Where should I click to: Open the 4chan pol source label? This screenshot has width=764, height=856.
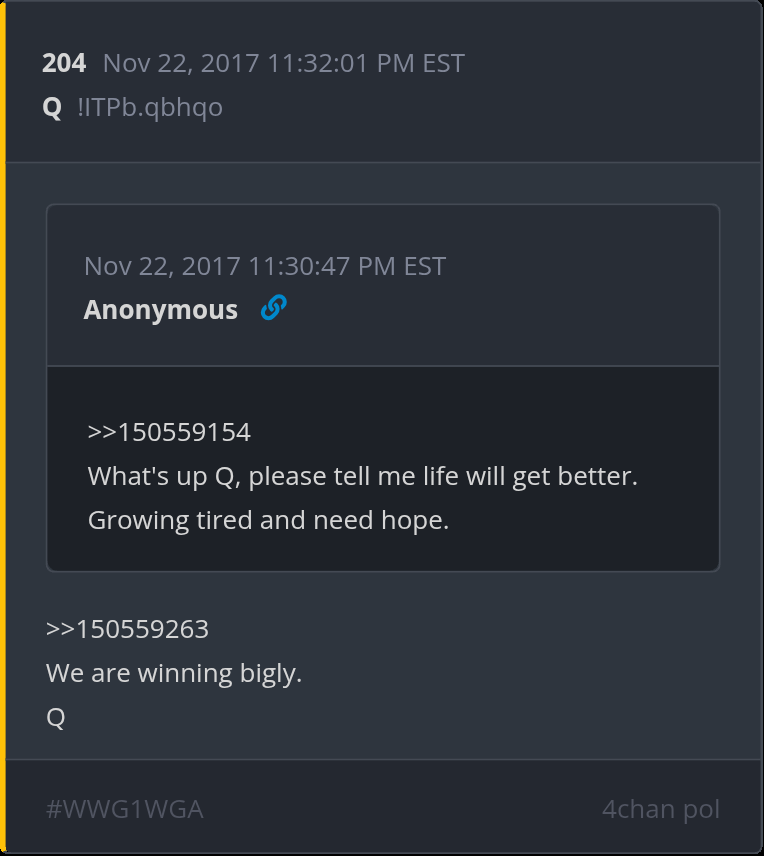(x=661, y=809)
